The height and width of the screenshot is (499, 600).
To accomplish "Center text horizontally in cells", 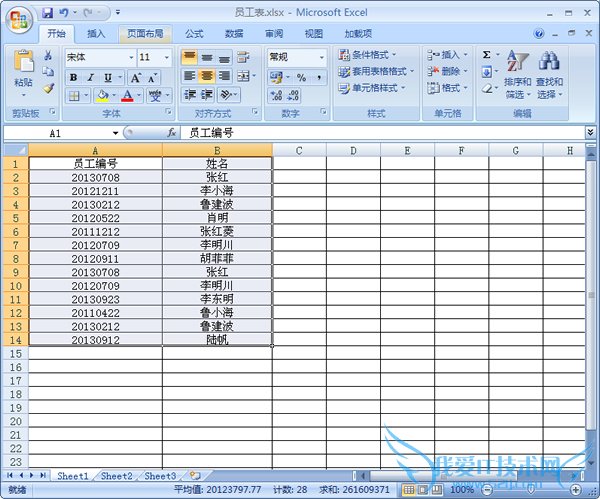I will [207, 76].
